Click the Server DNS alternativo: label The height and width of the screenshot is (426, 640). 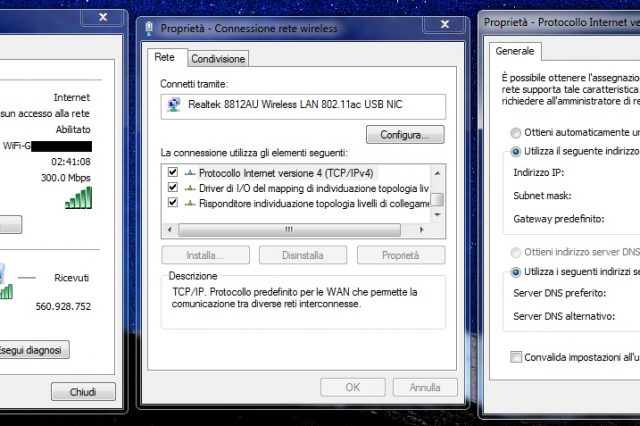564,316
